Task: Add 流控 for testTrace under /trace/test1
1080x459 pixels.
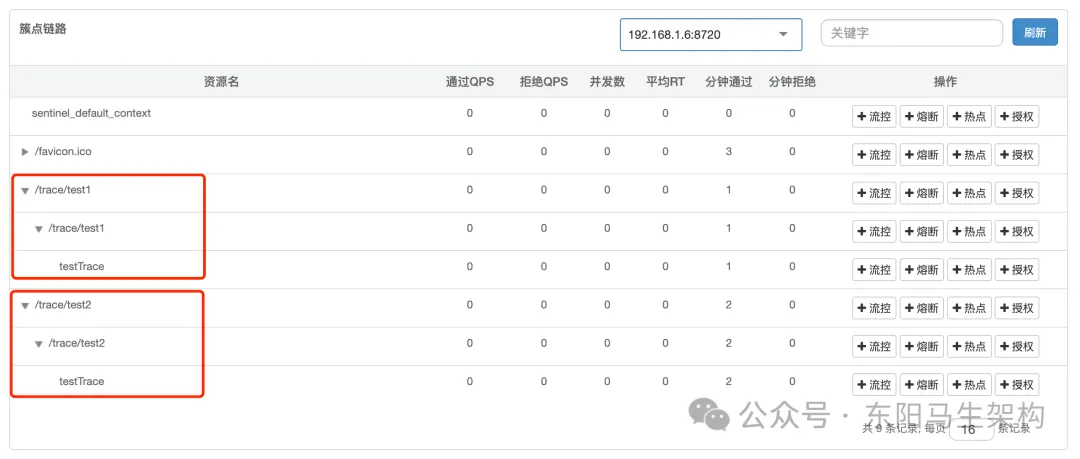Action: [x=874, y=269]
